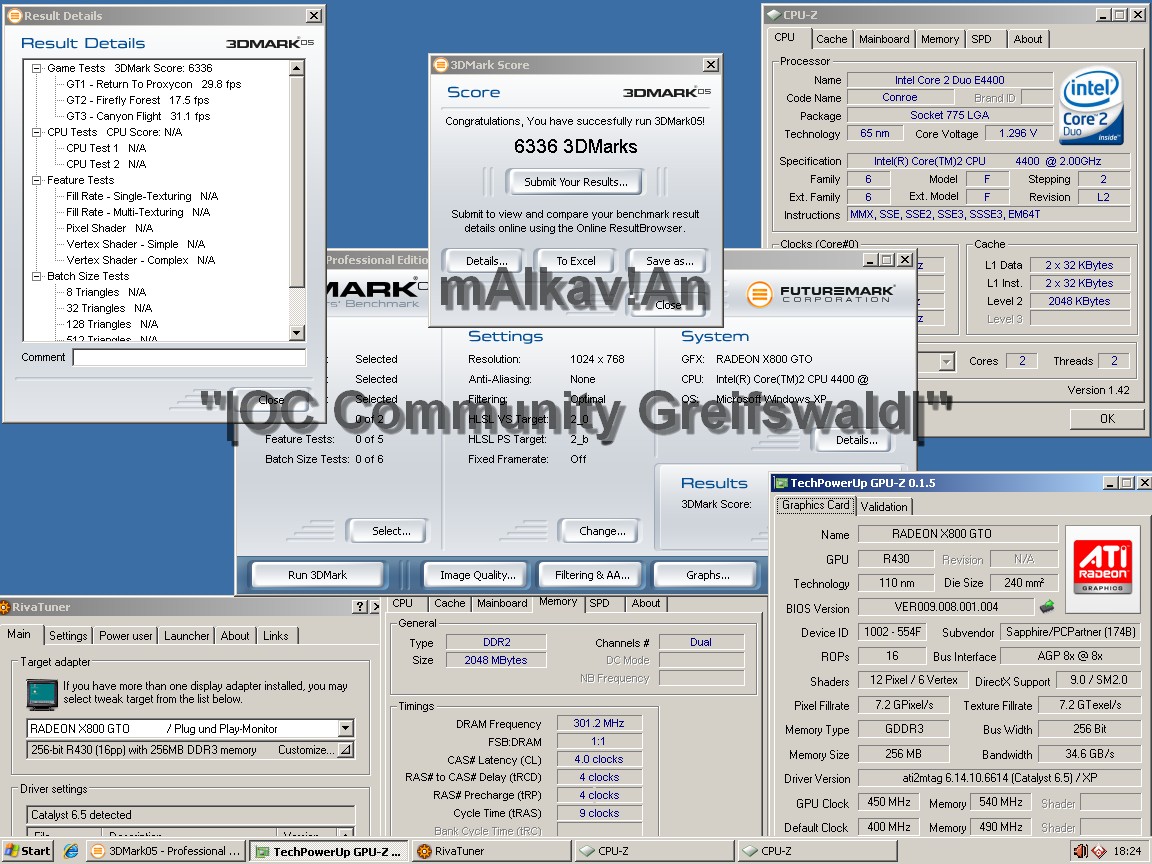Select 32 Triangles N/A row
1152x864 pixels.
click(109, 309)
